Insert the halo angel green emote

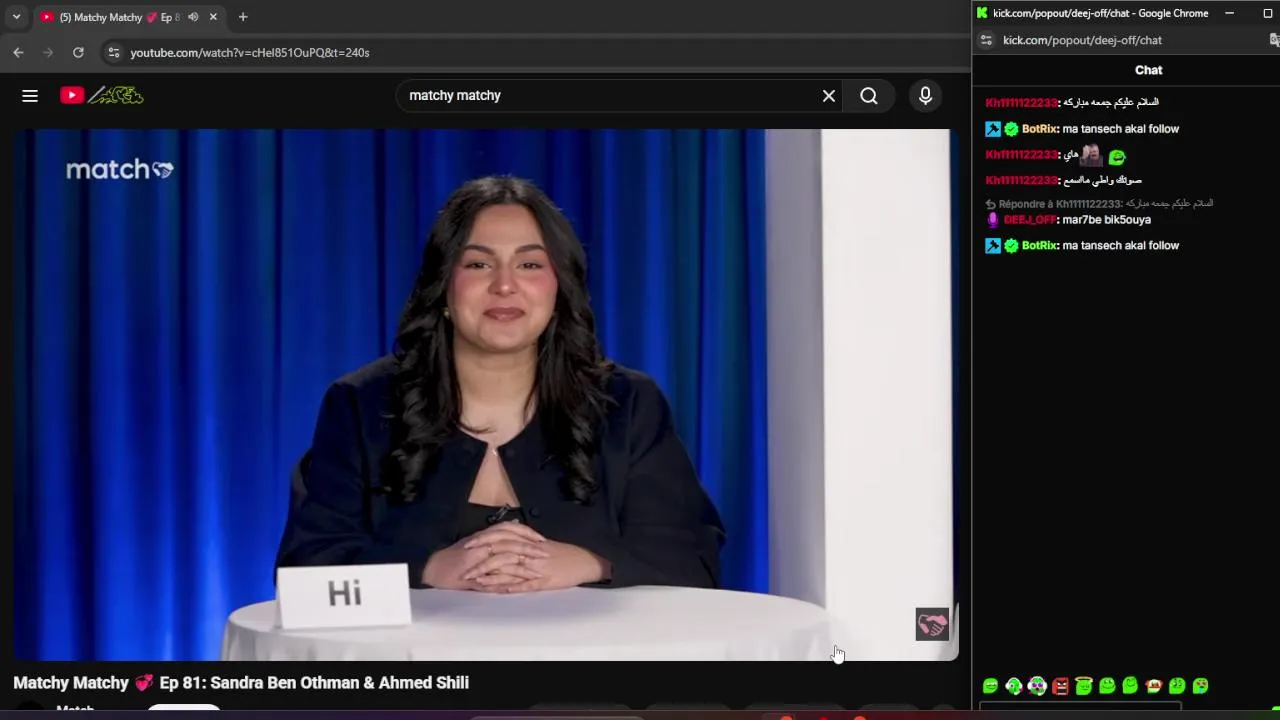1083,685
